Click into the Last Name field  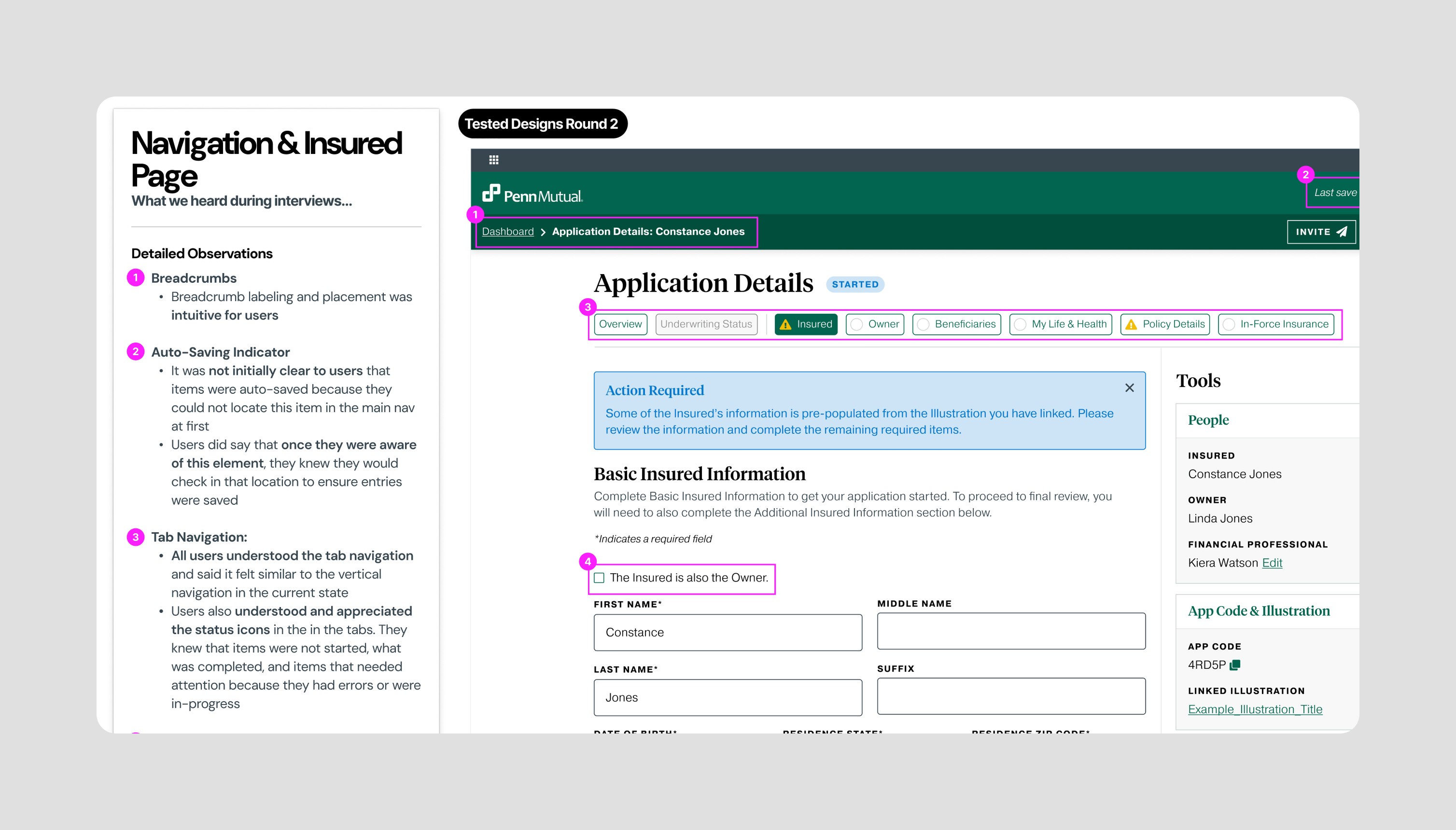click(728, 697)
